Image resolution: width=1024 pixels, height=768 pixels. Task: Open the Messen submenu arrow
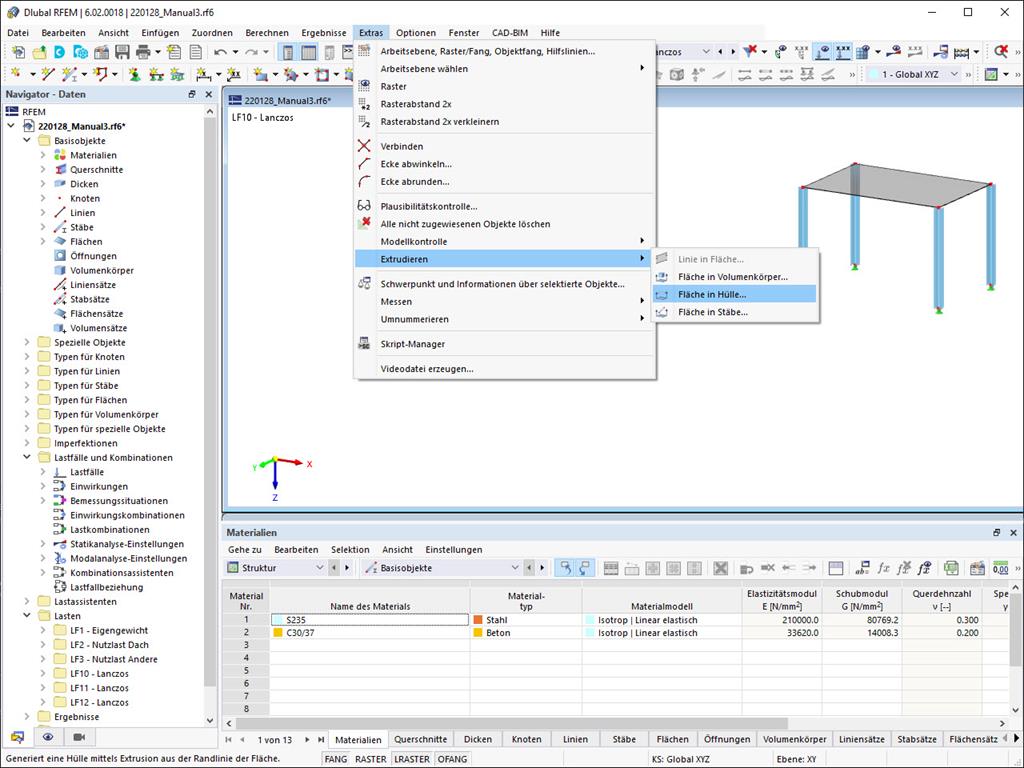click(642, 301)
